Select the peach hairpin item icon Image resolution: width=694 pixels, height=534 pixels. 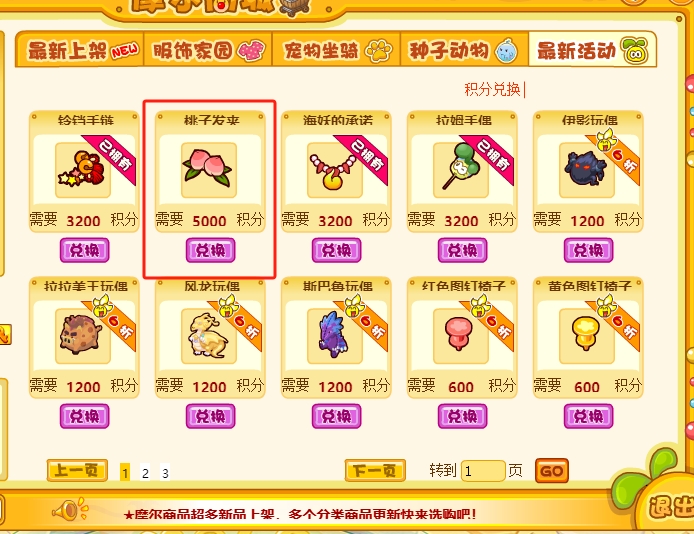click(208, 170)
